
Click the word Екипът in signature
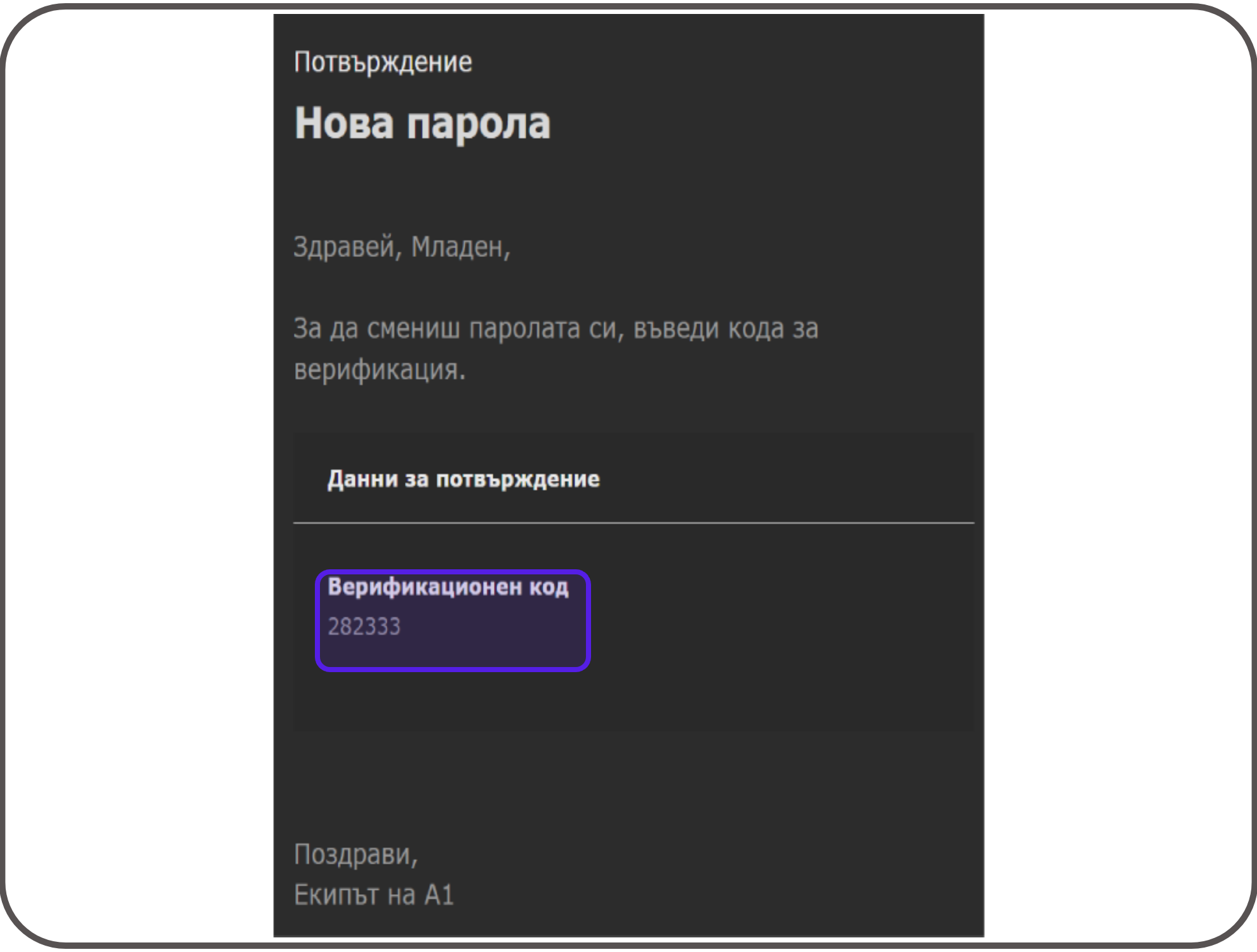(x=336, y=896)
